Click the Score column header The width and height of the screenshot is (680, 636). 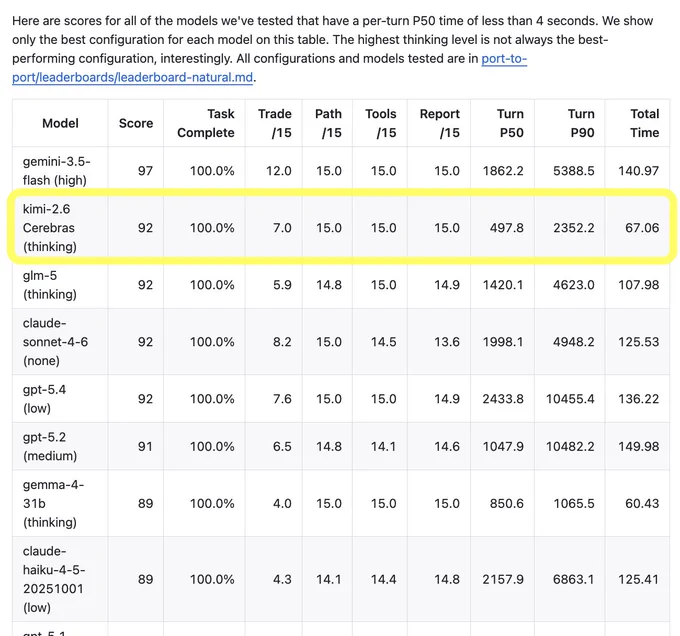point(136,123)
